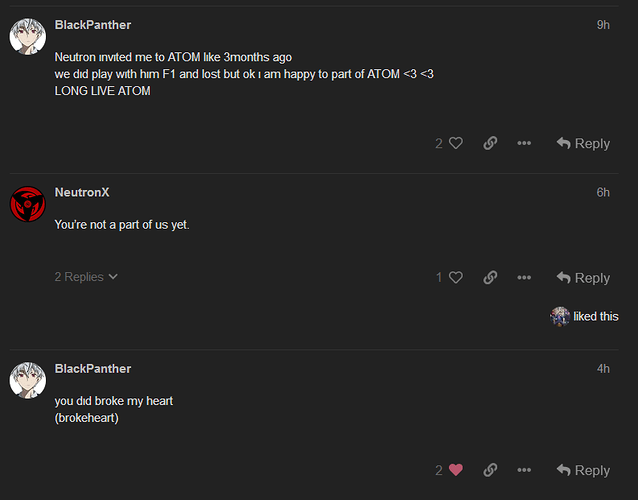Copy link of BlackPanther's ATOM invite post

point(490,143)
